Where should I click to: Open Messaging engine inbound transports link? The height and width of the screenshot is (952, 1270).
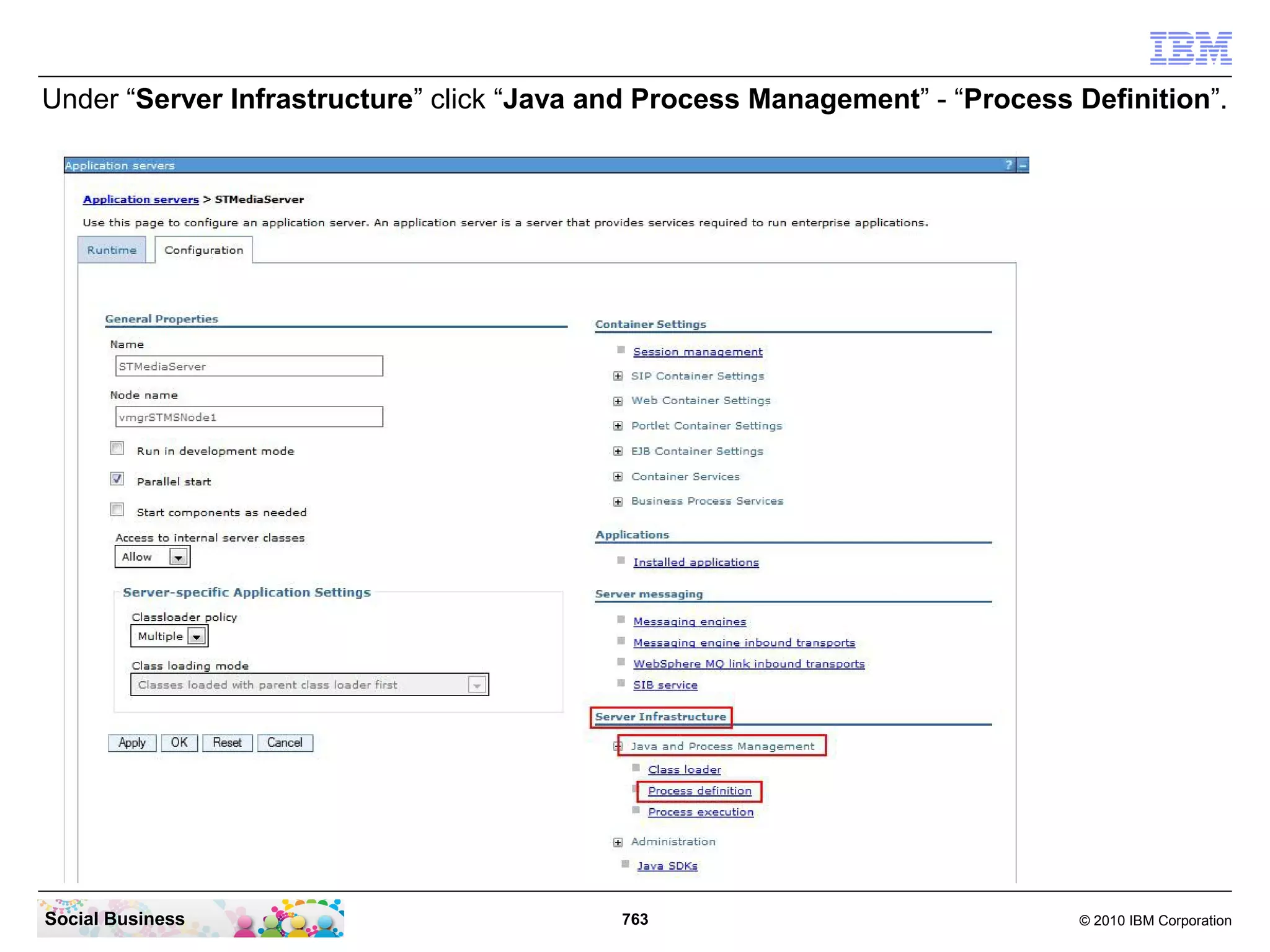tap(744, 643)
